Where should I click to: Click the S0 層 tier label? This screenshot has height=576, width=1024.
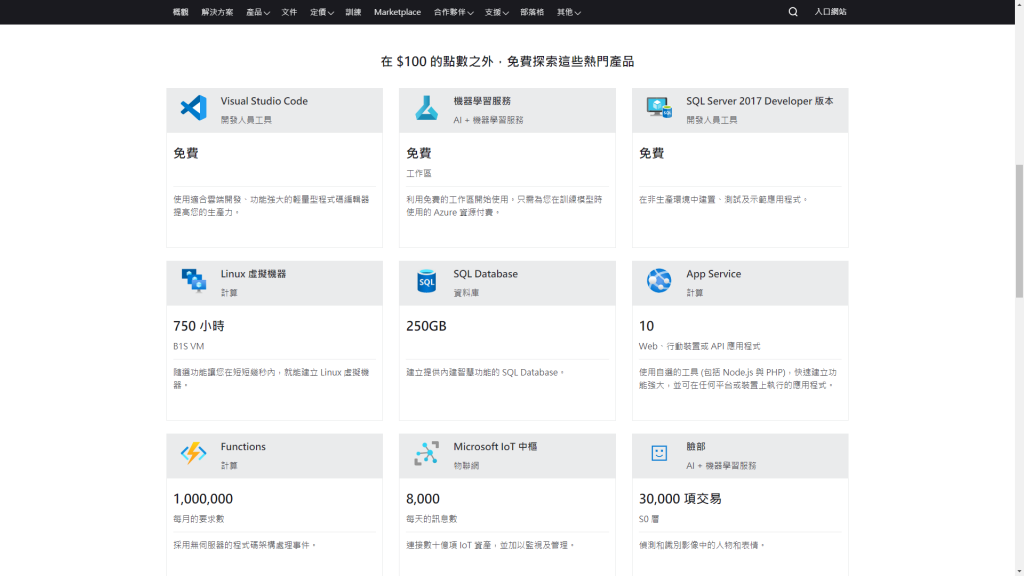click(x=649, y=519)
